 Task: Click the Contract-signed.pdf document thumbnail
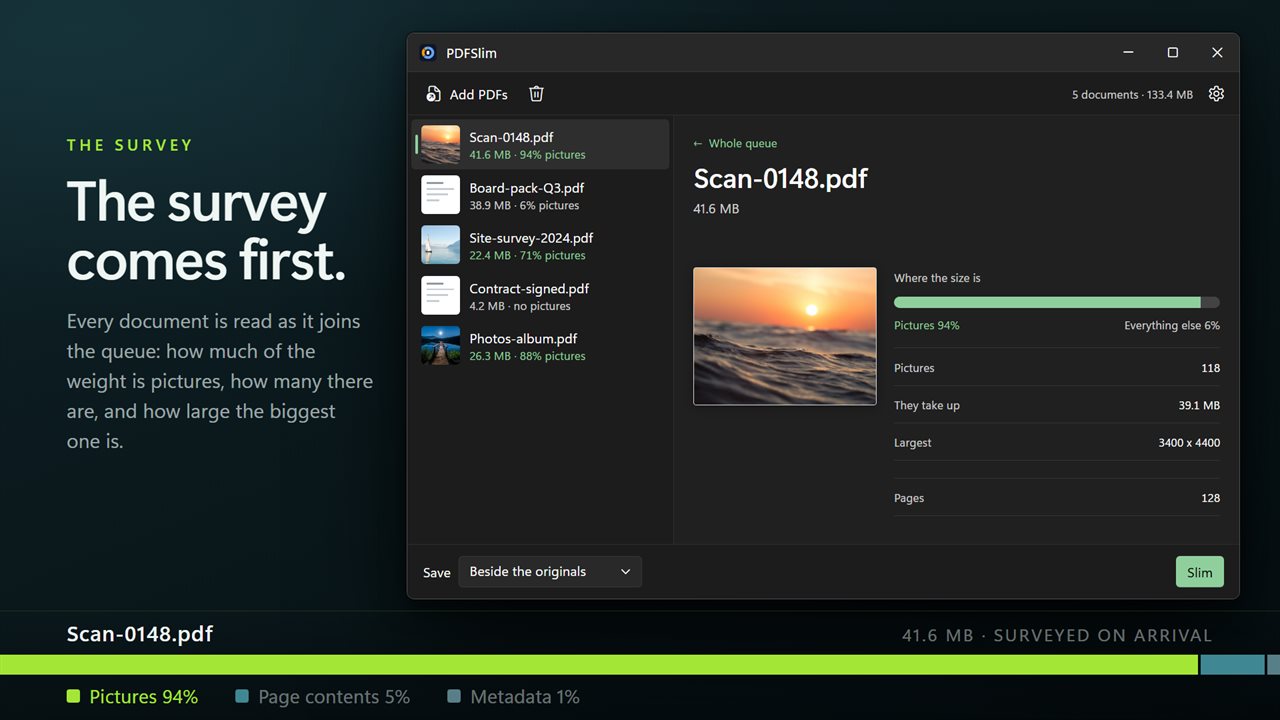440,296
